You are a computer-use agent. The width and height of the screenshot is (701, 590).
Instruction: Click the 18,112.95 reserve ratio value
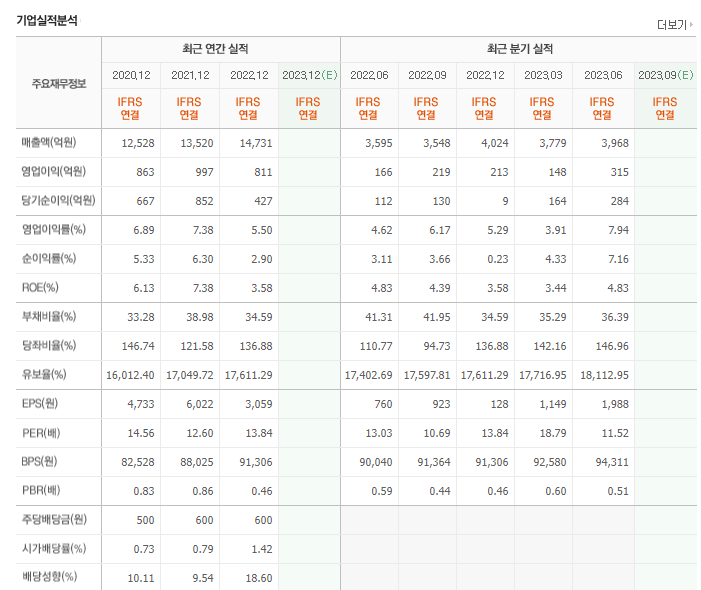point(604,375)
